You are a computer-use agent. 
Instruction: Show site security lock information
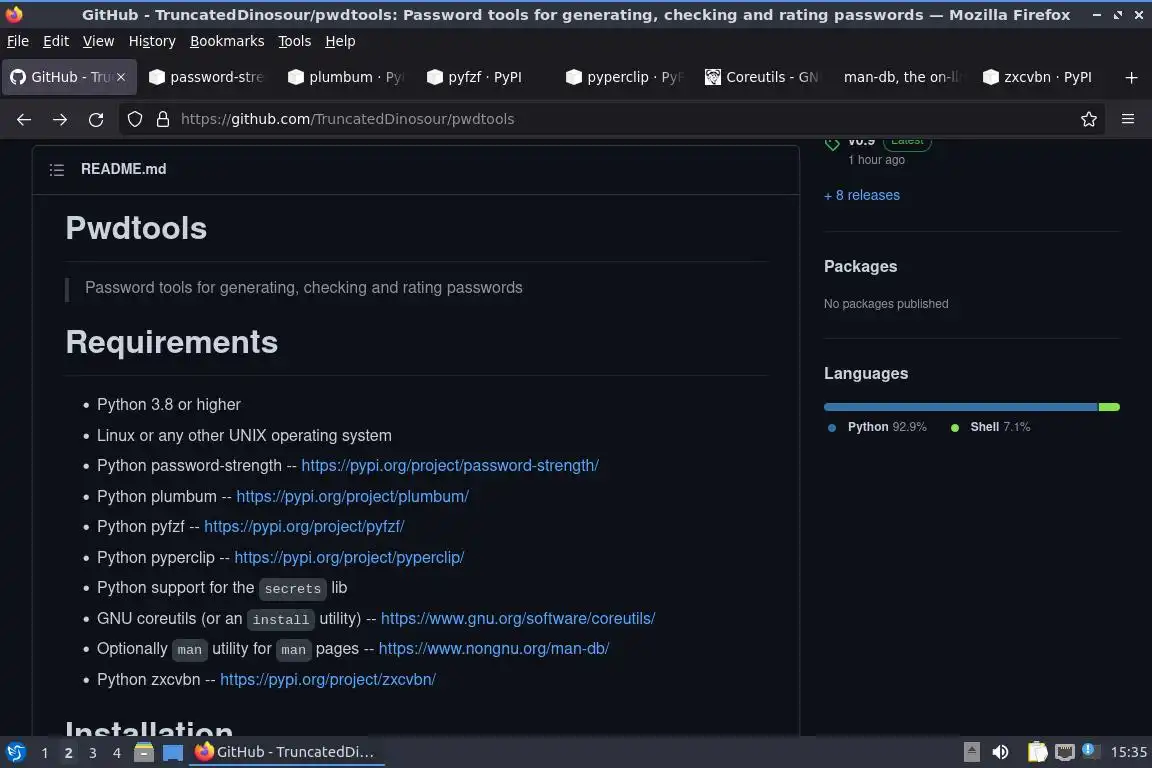point(163,119)
